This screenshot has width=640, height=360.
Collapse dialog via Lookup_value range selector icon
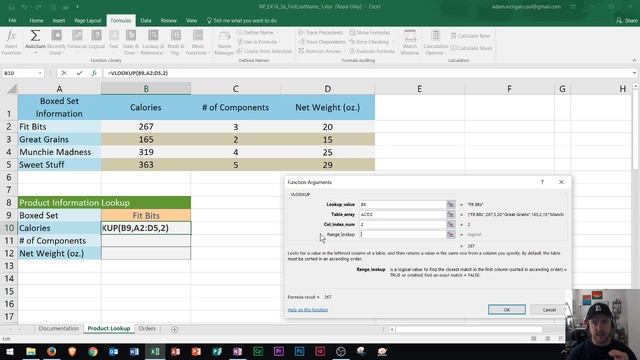coord(451,204)
